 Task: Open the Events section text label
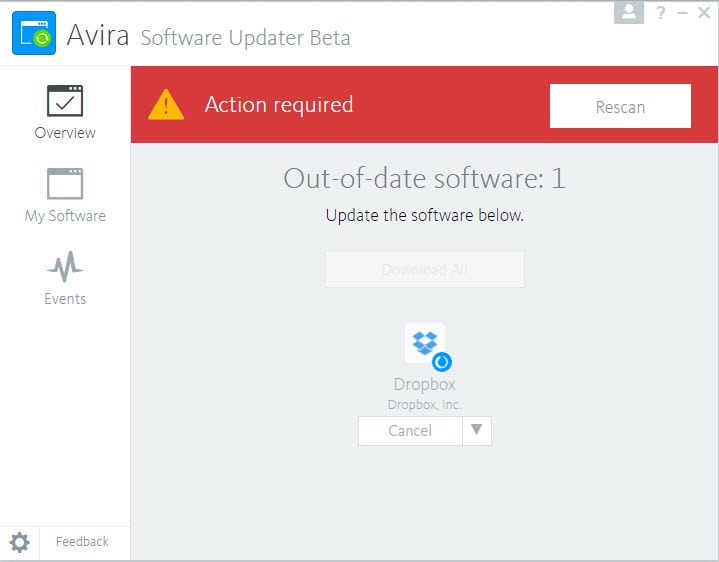pos(65,299)
